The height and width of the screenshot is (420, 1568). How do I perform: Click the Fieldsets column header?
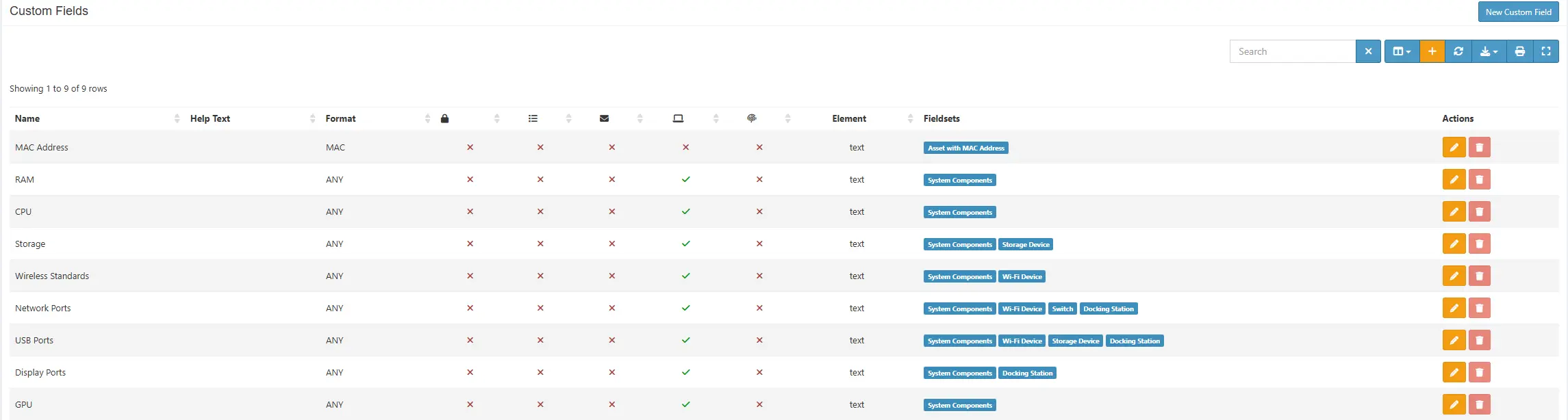point(941,118)
